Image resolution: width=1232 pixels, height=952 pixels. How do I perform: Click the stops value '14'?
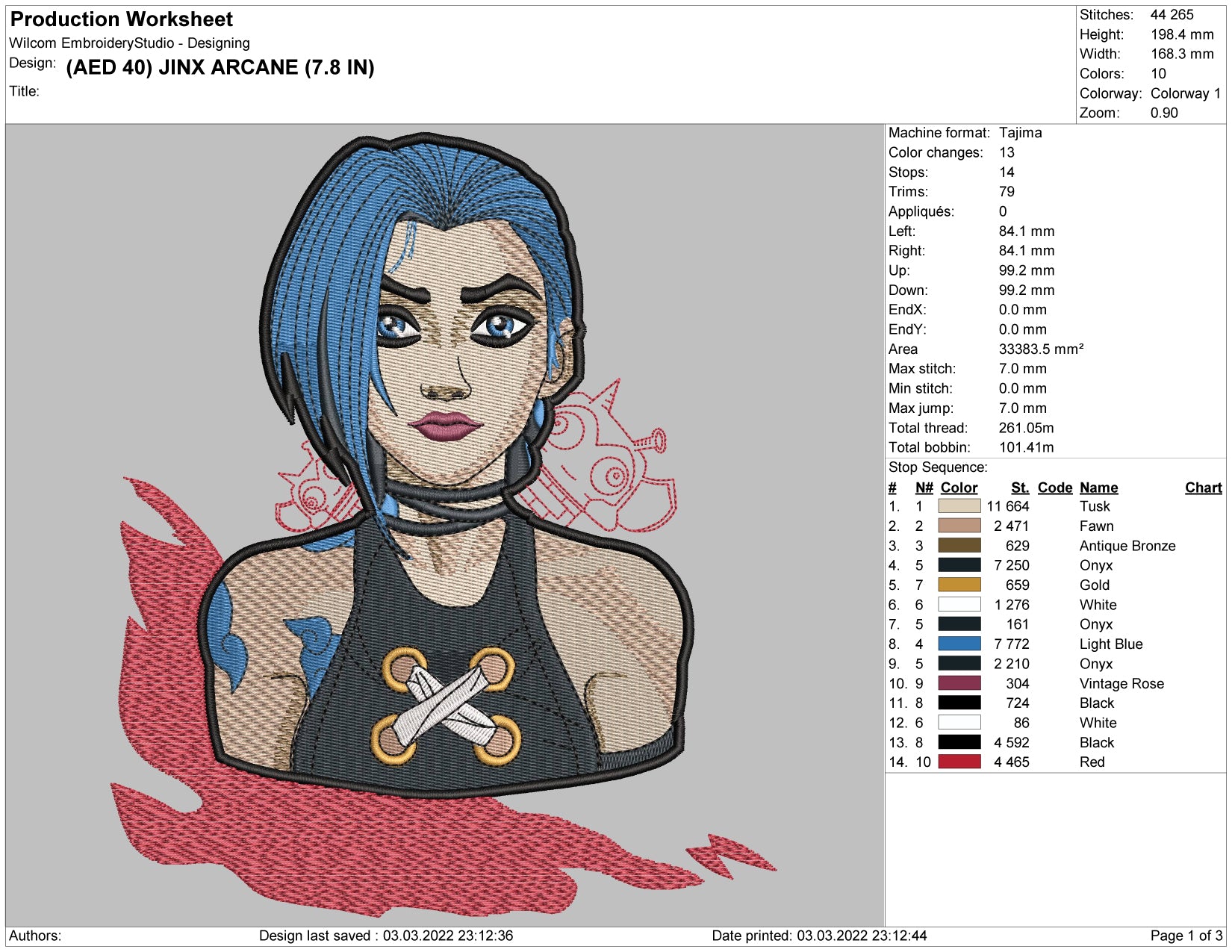pos(1007,172)
